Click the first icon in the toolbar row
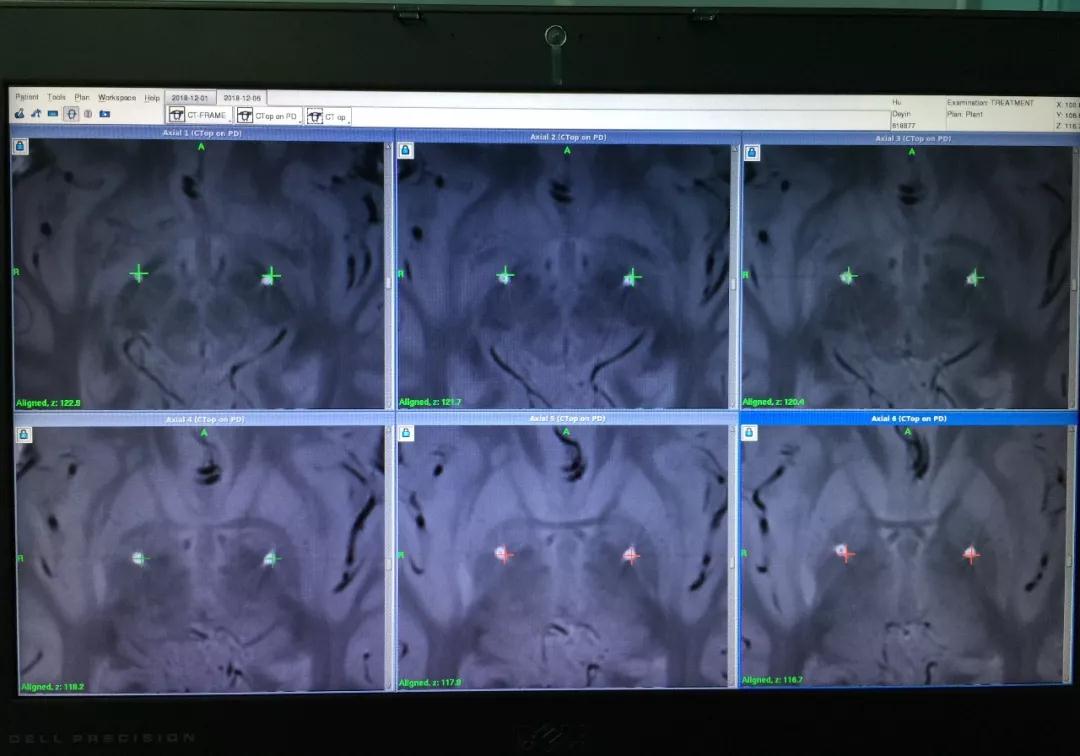 (20, 114)
